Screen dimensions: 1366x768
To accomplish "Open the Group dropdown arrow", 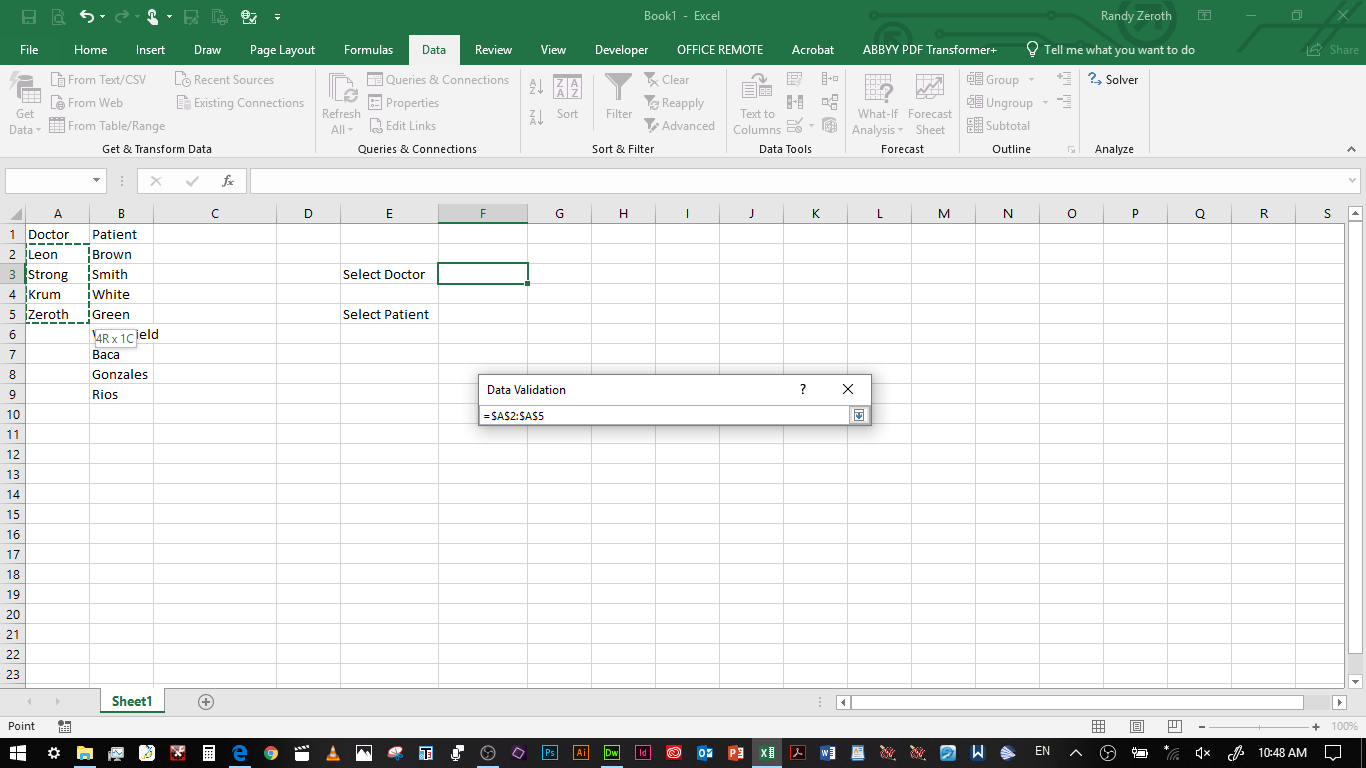I will (1032, 80).
